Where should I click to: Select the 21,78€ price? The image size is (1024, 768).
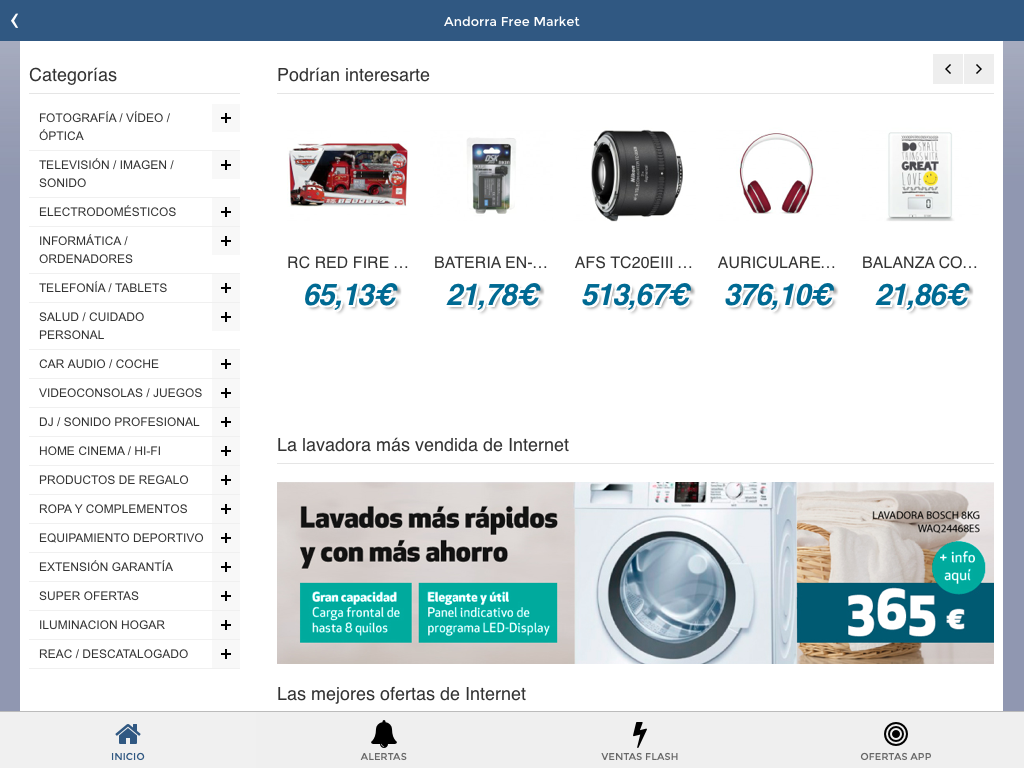[x=494, y=295]
